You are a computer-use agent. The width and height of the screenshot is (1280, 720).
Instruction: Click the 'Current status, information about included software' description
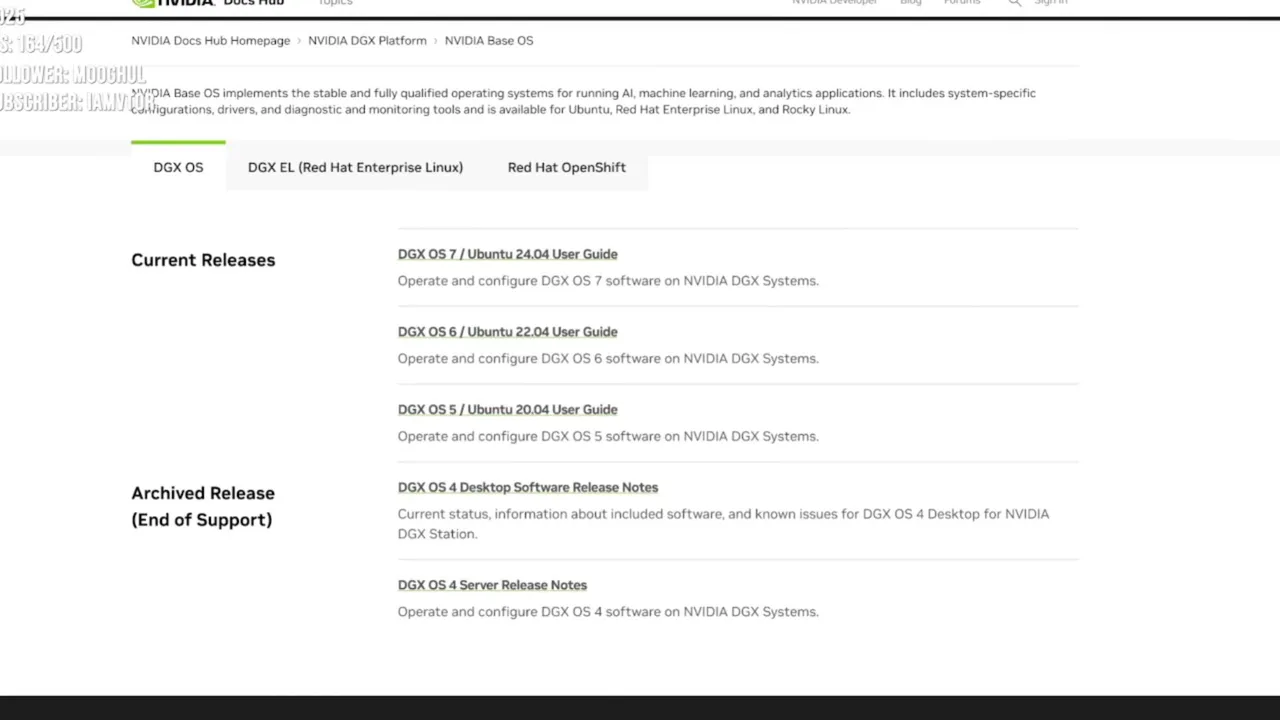[x=723, y=524]
